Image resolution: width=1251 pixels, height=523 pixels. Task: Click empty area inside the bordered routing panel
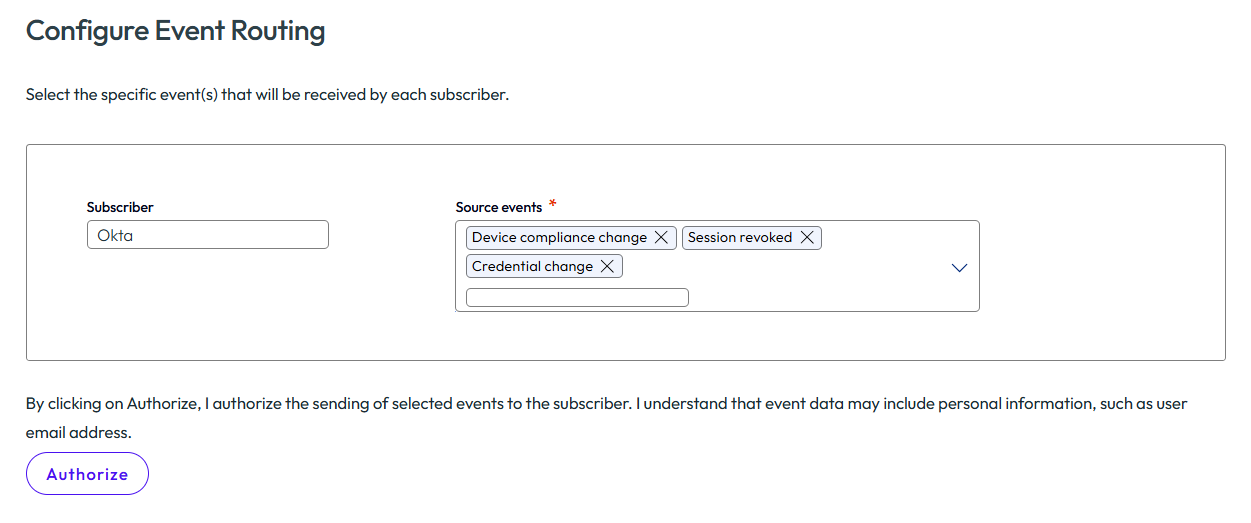pos(1100,250)
